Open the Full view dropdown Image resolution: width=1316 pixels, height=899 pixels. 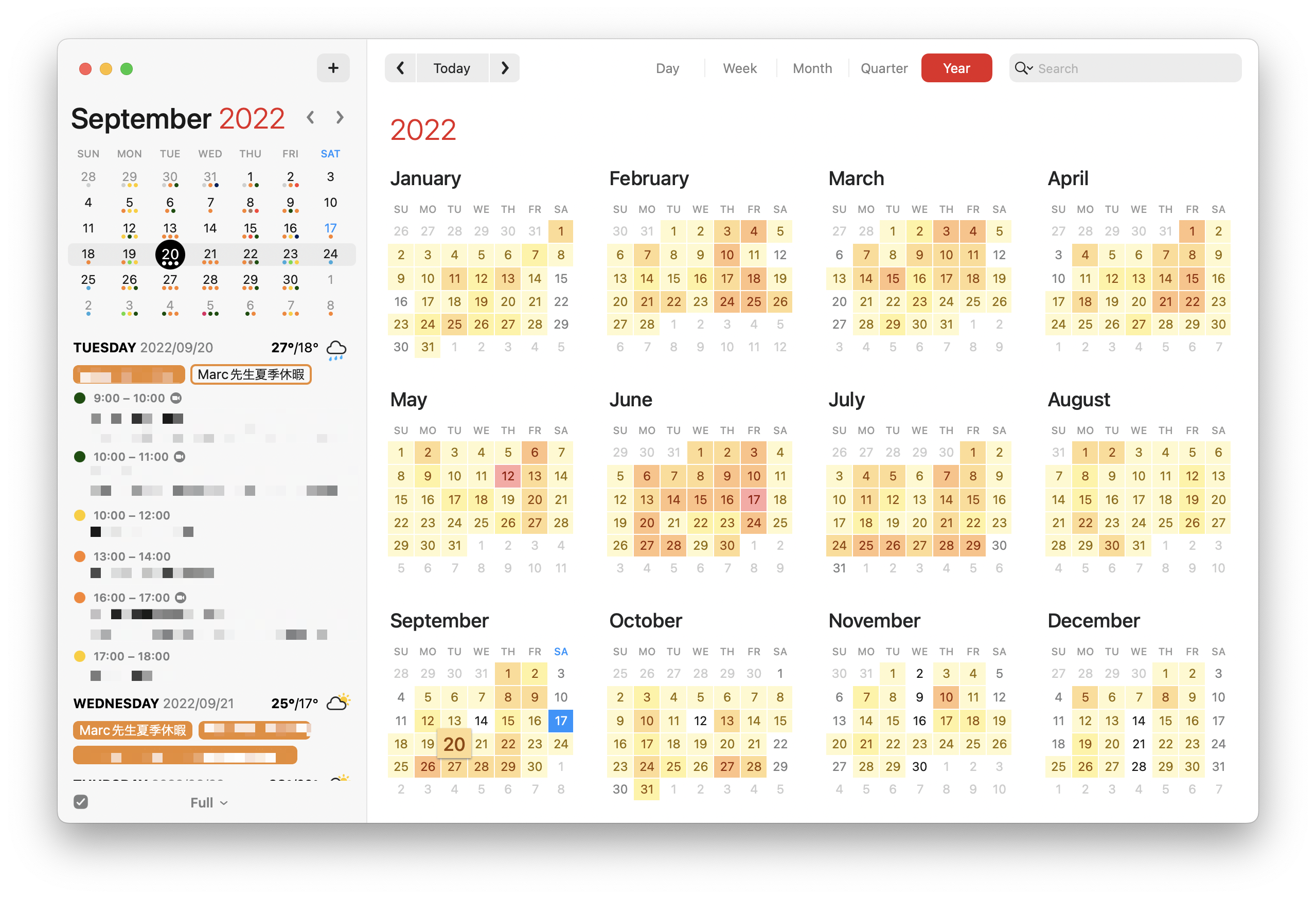pos(209,802)
